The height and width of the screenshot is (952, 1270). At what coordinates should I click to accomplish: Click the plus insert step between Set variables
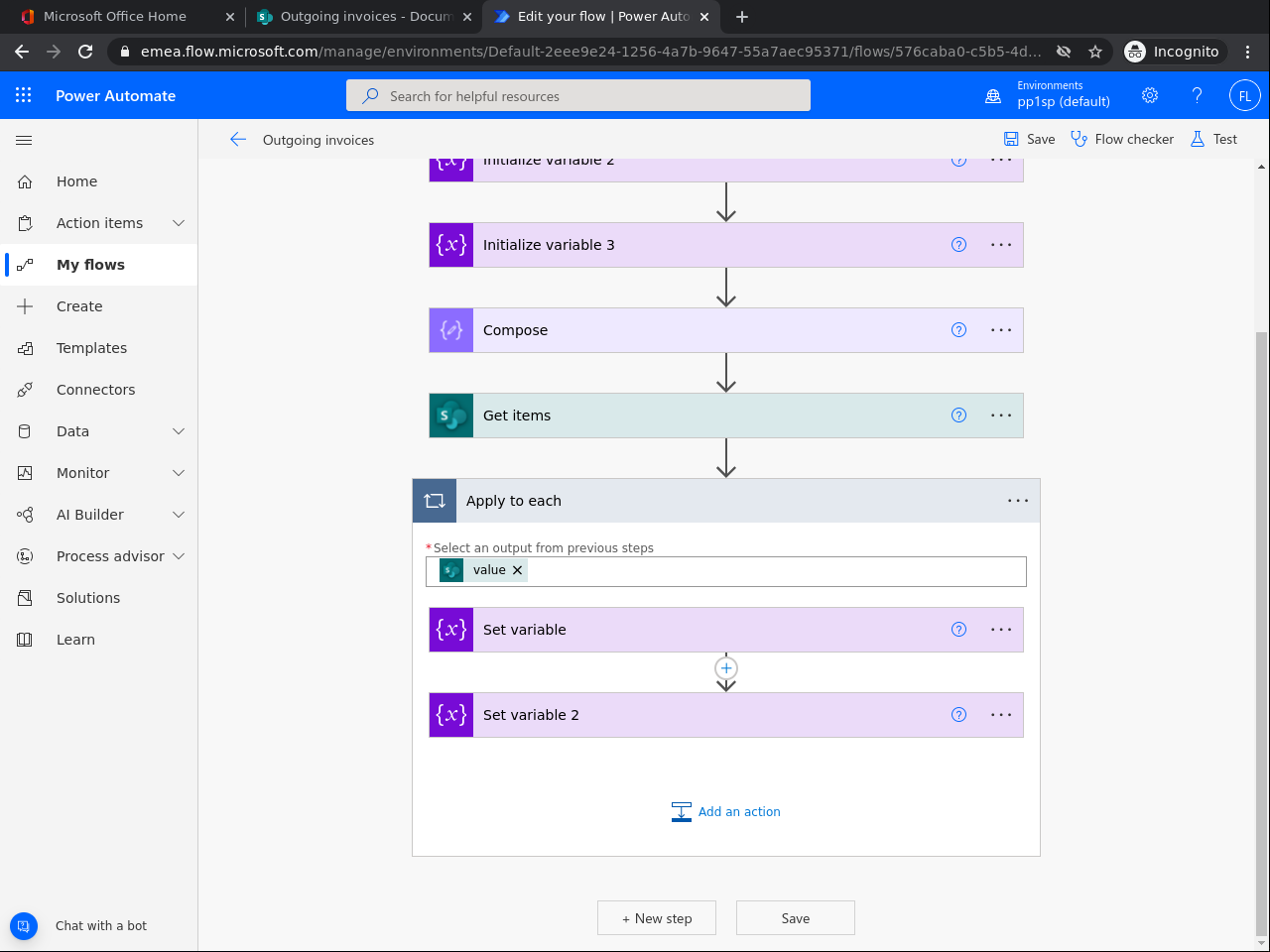[x=726, y=668]
